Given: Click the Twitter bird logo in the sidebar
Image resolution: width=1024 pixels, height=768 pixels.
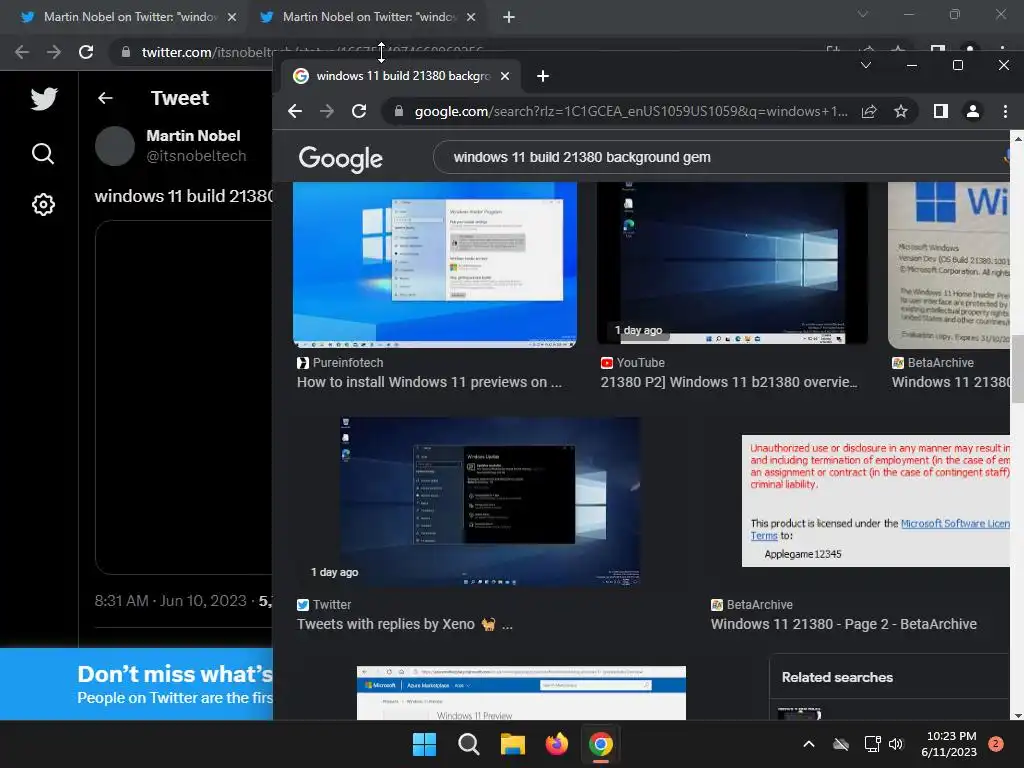Looking at the screenshot, I should click(x=44, y=99).
